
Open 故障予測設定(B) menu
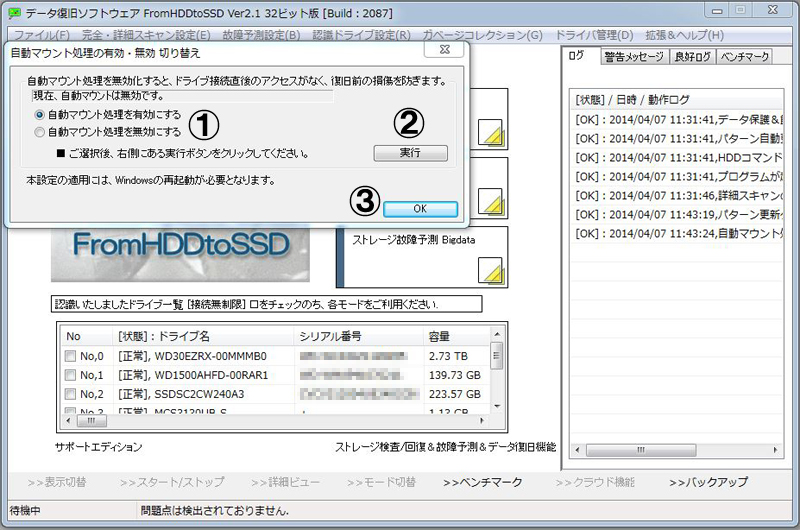pos(261,35)
